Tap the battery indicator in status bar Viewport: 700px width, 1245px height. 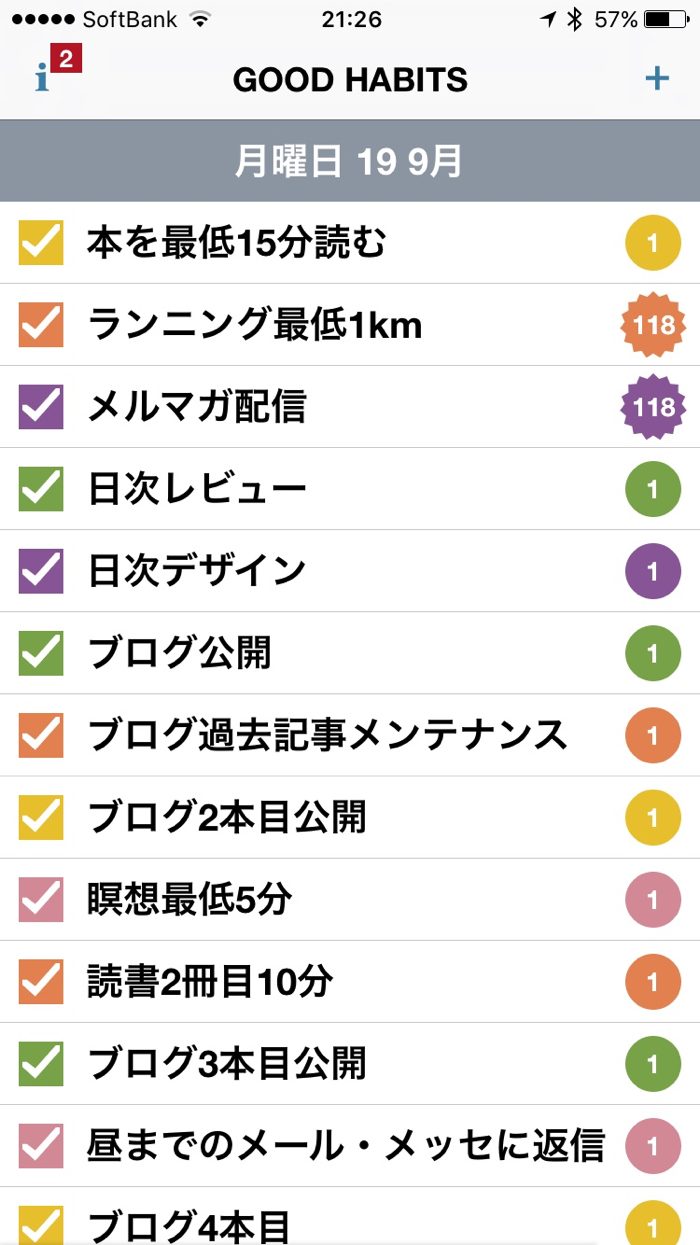pyautogui.click(x=667, y=20)
